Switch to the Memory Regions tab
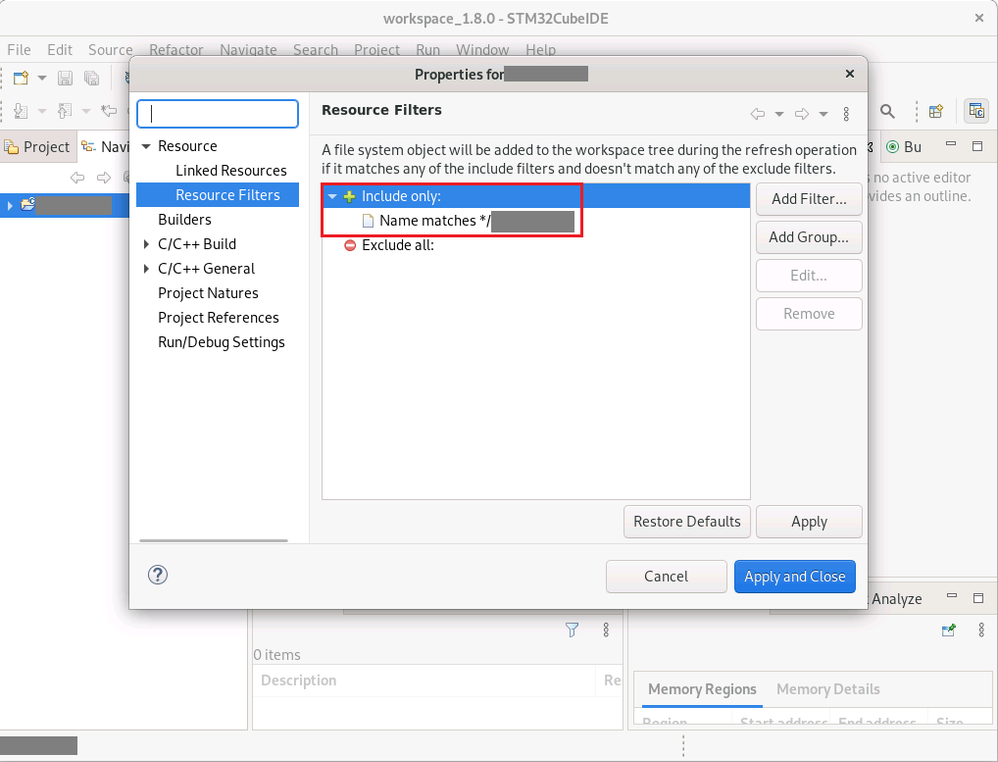 (x=702, y=689)
